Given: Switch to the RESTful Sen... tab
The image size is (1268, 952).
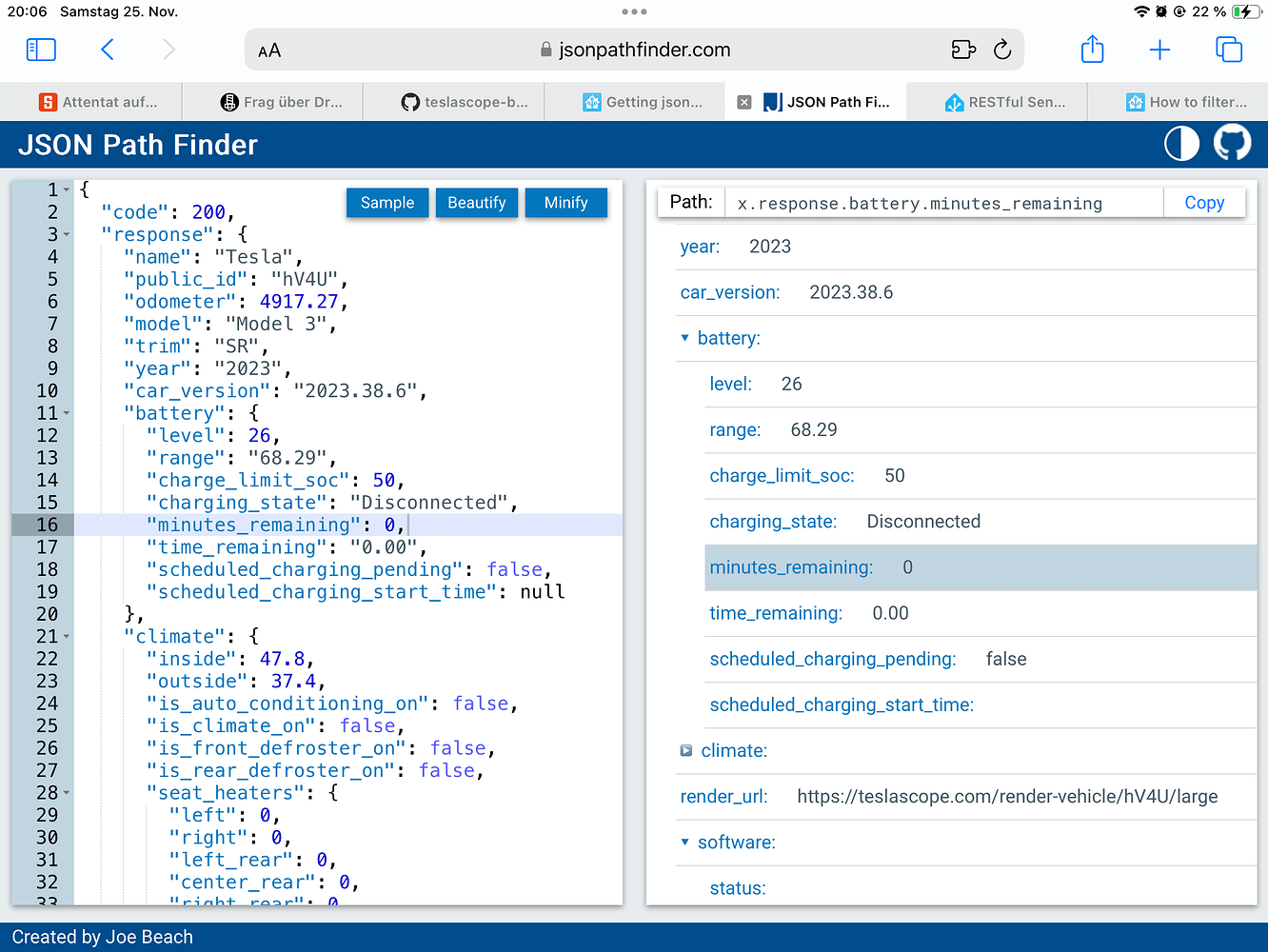Looking at the screenshot, I should pos(996,101).
